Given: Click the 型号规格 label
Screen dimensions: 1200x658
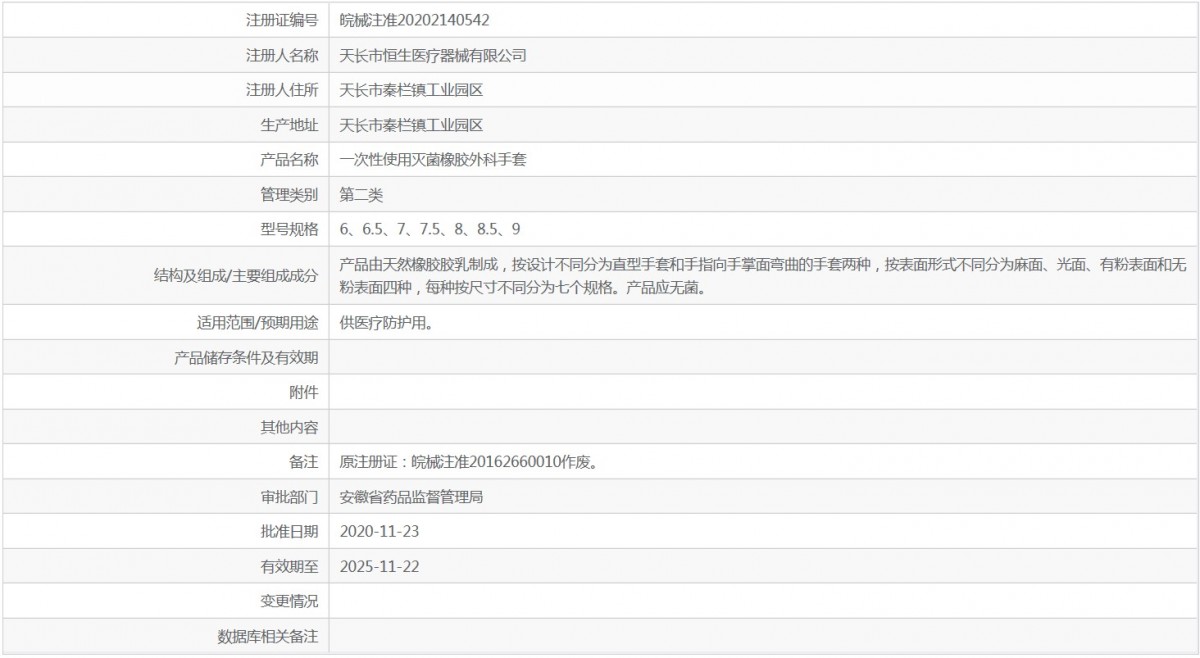Looking at the screenshot, I should [289, 229].
